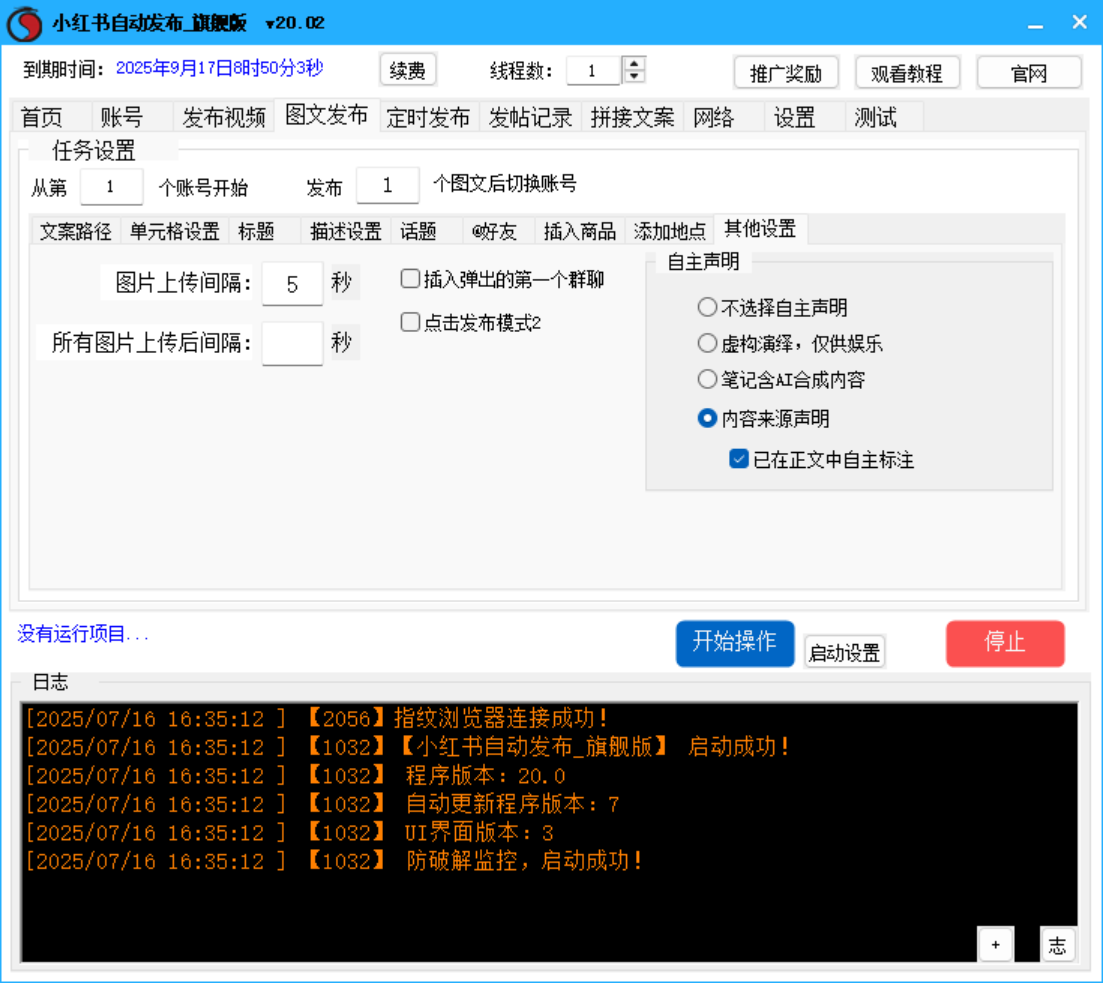Click the 观看教程 button
The width and height of the screenshot is (1103, 983).
coord(907,73)
